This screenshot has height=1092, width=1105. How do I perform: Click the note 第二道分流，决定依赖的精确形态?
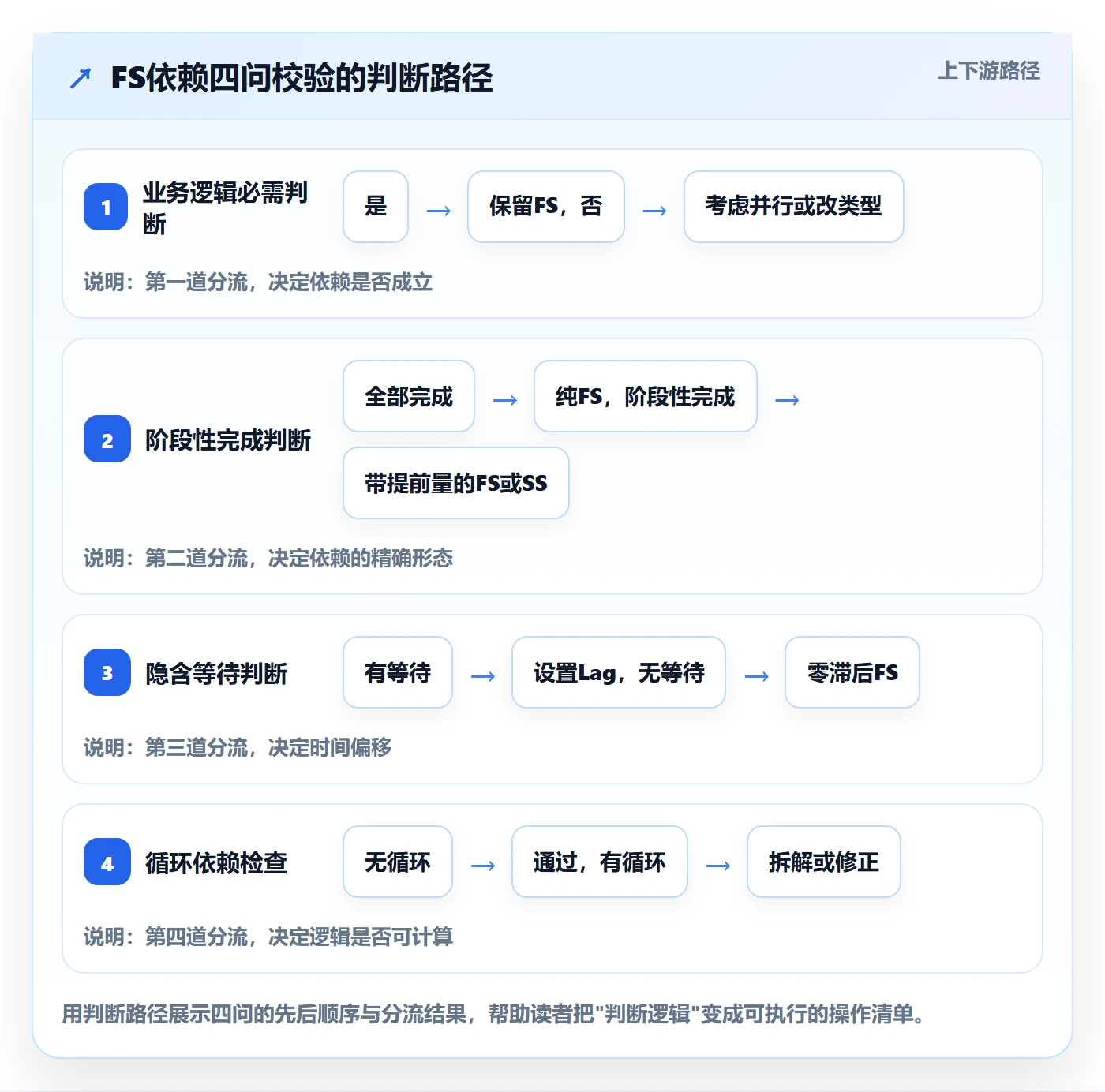point(268,558)
